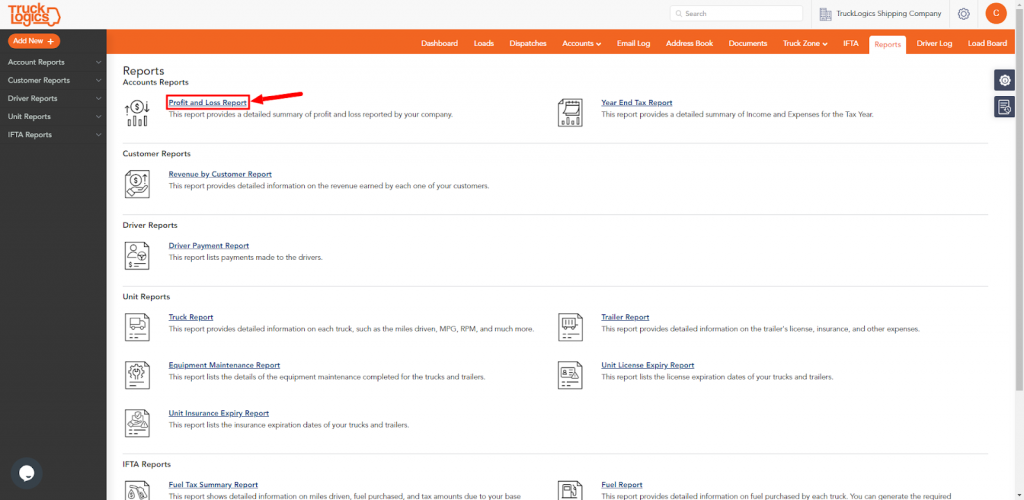Viewport: 1024px width, 500px height.
Task: Click the TruckLogics Shipping Company name
Action: 889,14
